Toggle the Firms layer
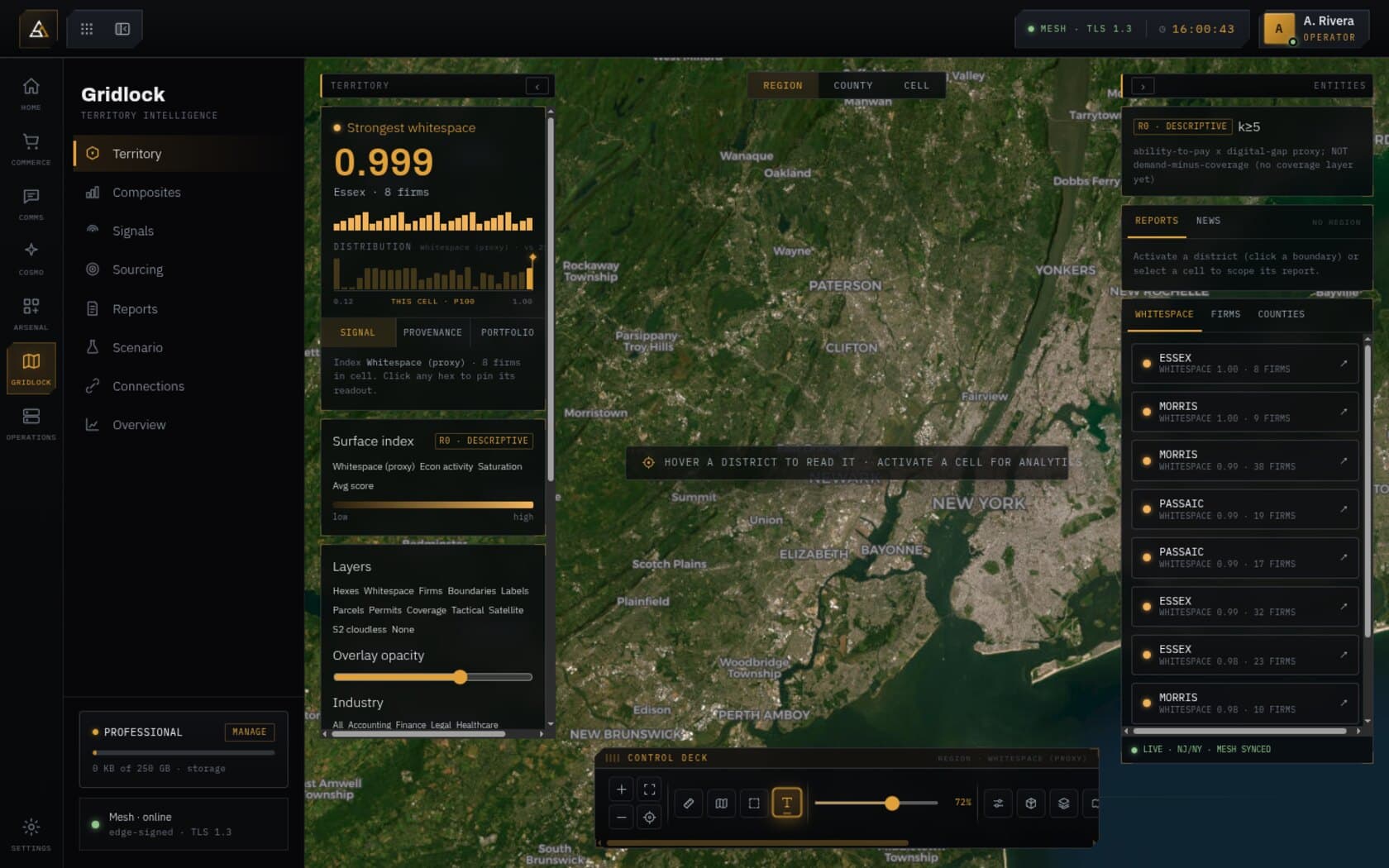This screenshot has height=868, width=1389. pyautogui.click(x=430, y=591)
